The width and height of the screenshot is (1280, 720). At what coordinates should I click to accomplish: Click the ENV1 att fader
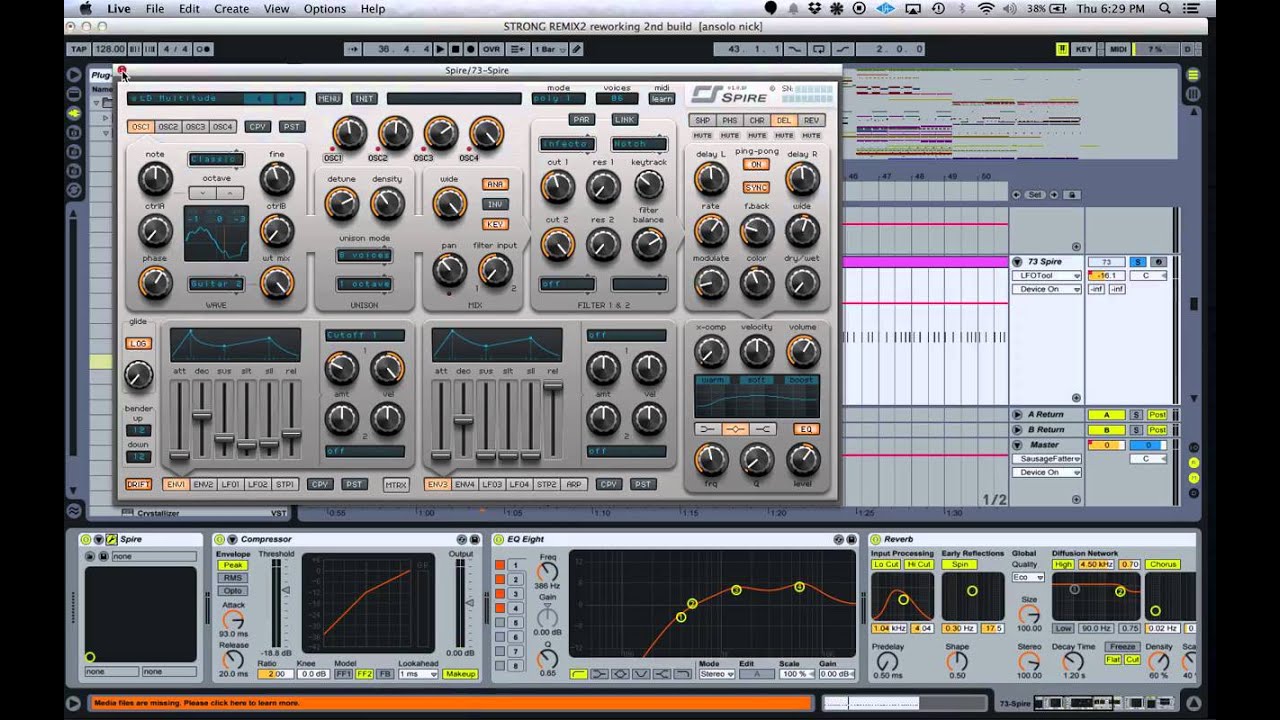179,455
